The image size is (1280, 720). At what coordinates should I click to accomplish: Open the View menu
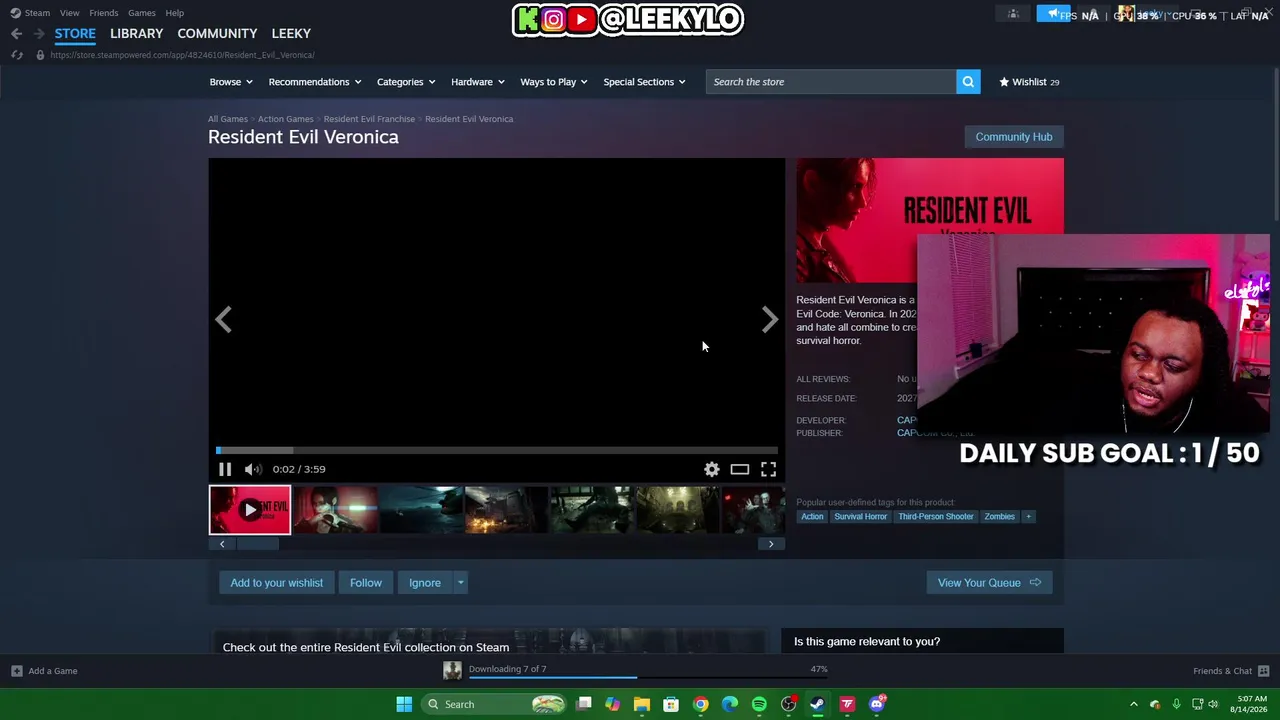pos(69,13)
